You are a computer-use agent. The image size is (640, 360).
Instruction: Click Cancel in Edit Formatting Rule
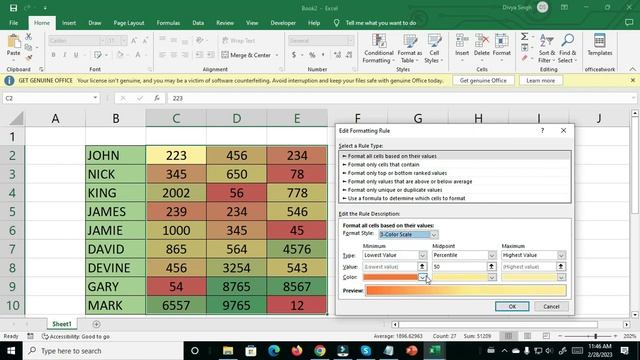pos(551,307)
